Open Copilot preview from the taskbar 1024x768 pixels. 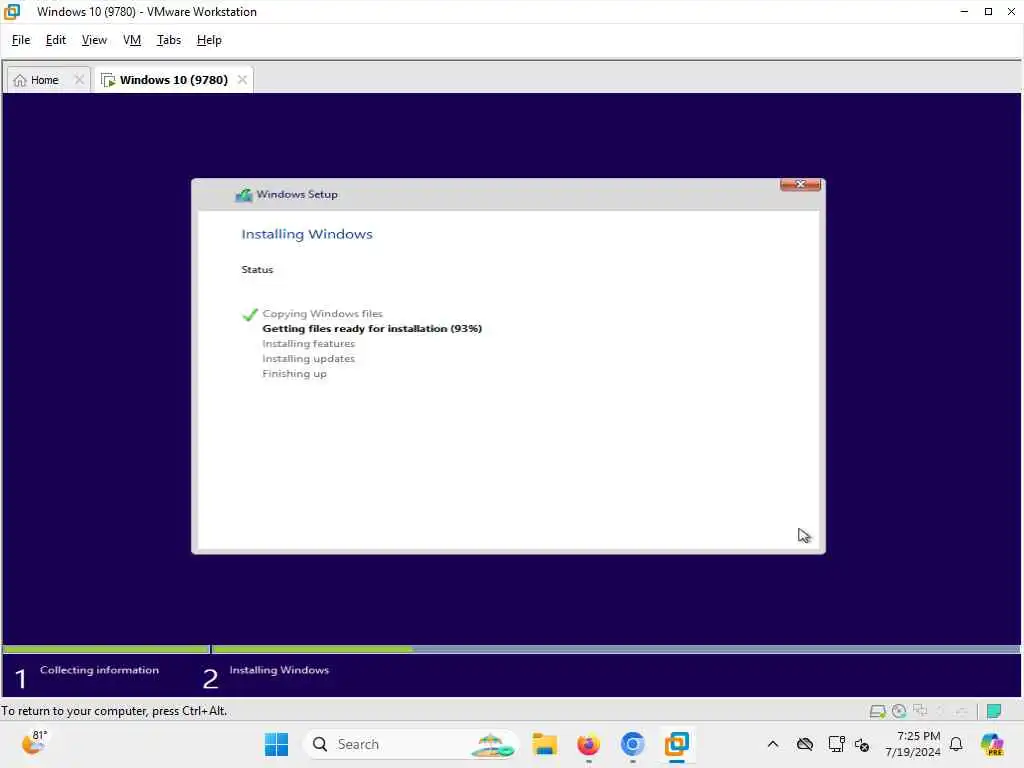pyautogui.click(x=992, y=744)
